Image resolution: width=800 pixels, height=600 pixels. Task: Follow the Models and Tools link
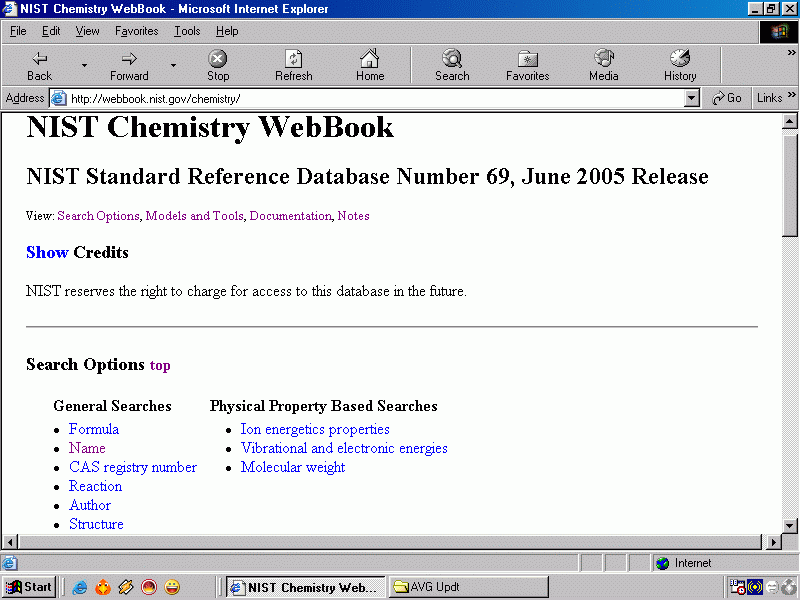[194, 216]
